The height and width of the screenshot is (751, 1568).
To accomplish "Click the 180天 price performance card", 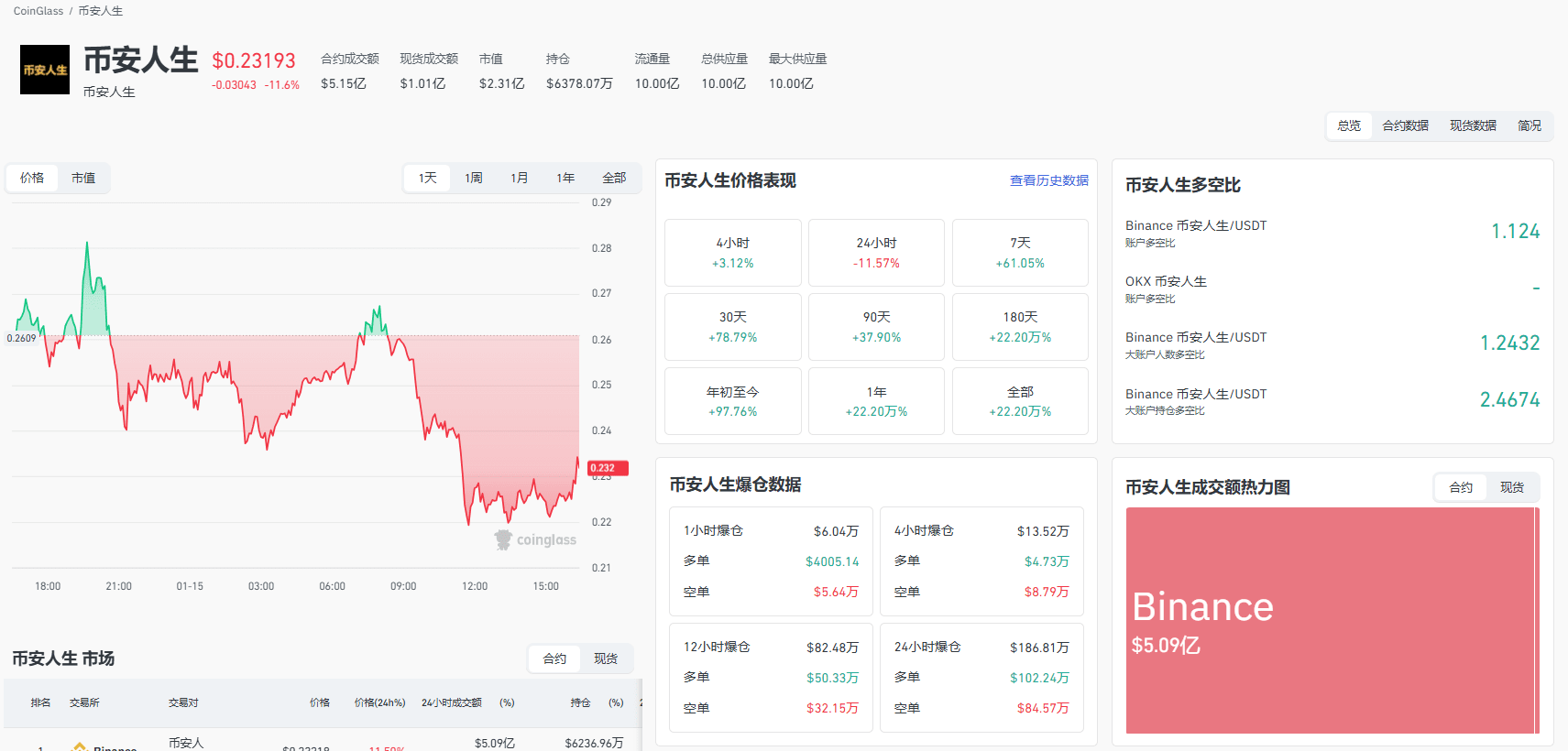I will (x=1020, y=327).
